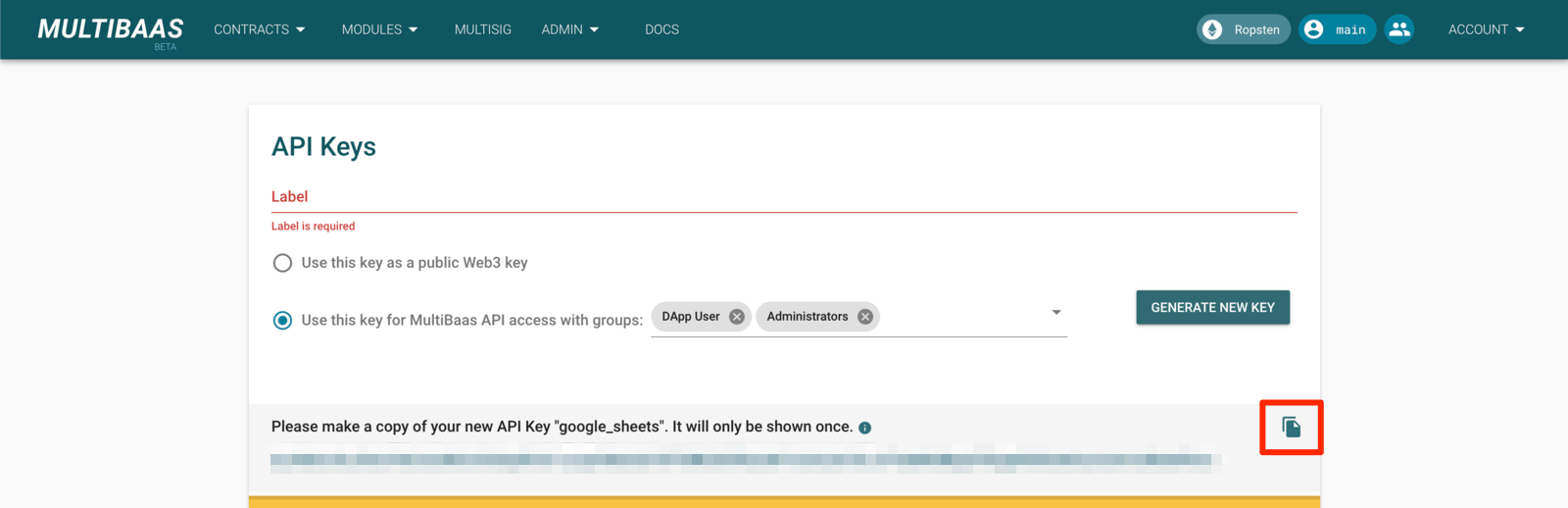Remove the DApp User group chip

point(737,317)
